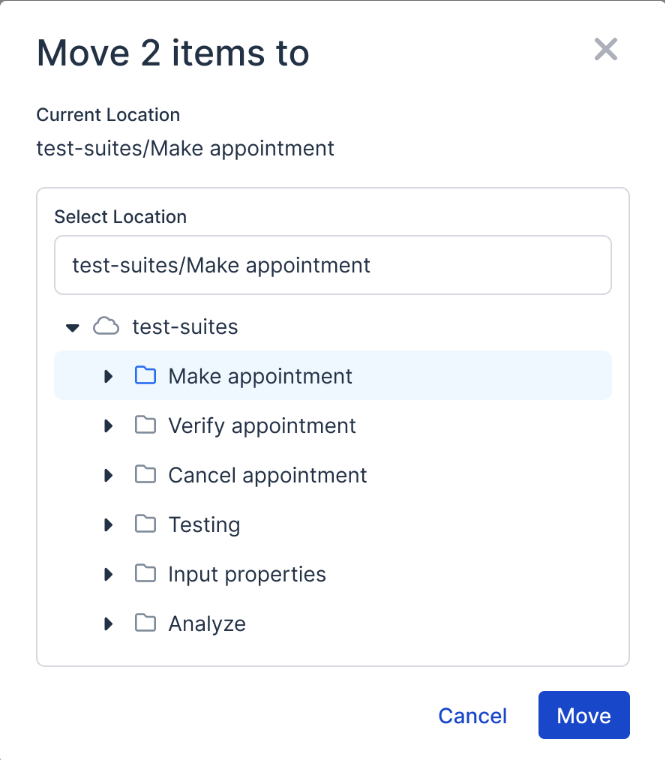Expand the Make appointment folder
This screenshot has width=665, height=760.
click(109, 376)
